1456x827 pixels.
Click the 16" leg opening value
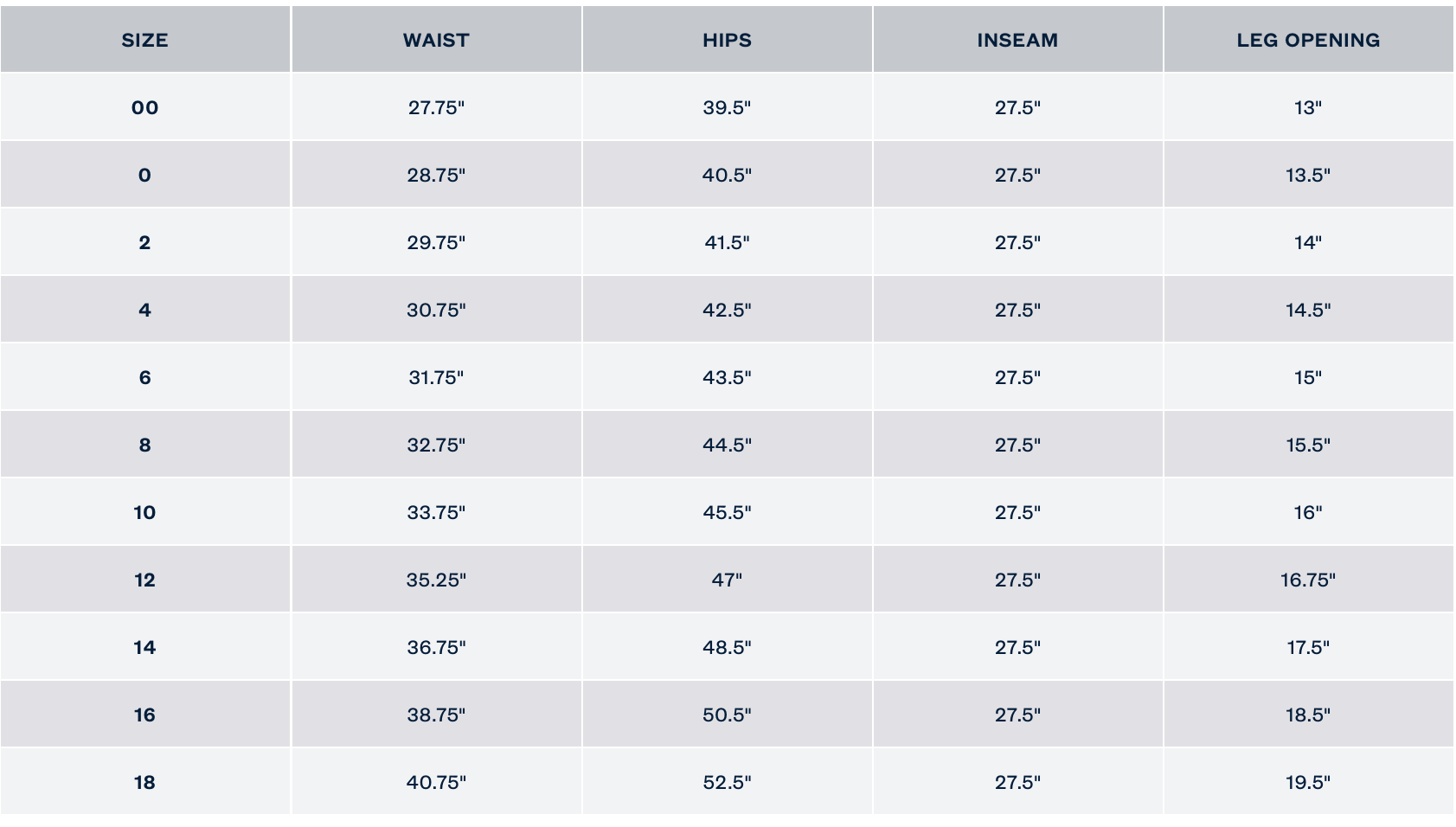[x=1308, y=512]
